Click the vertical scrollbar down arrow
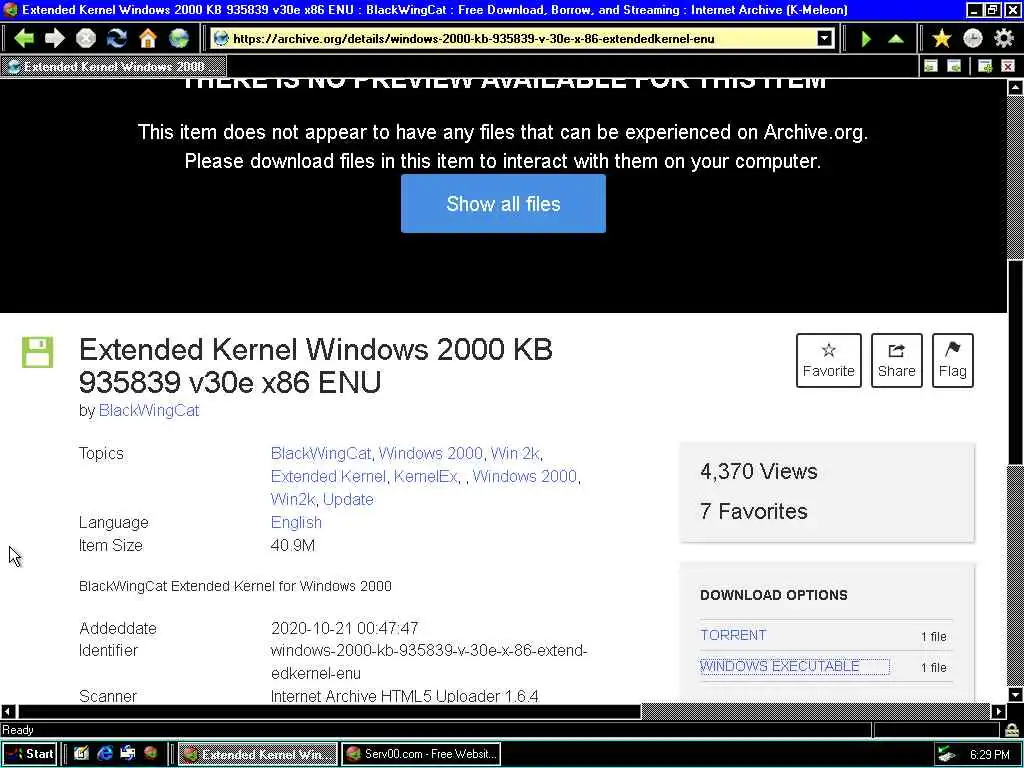The height and width of the screenshot is (768, 1024). coord(1016,694)
